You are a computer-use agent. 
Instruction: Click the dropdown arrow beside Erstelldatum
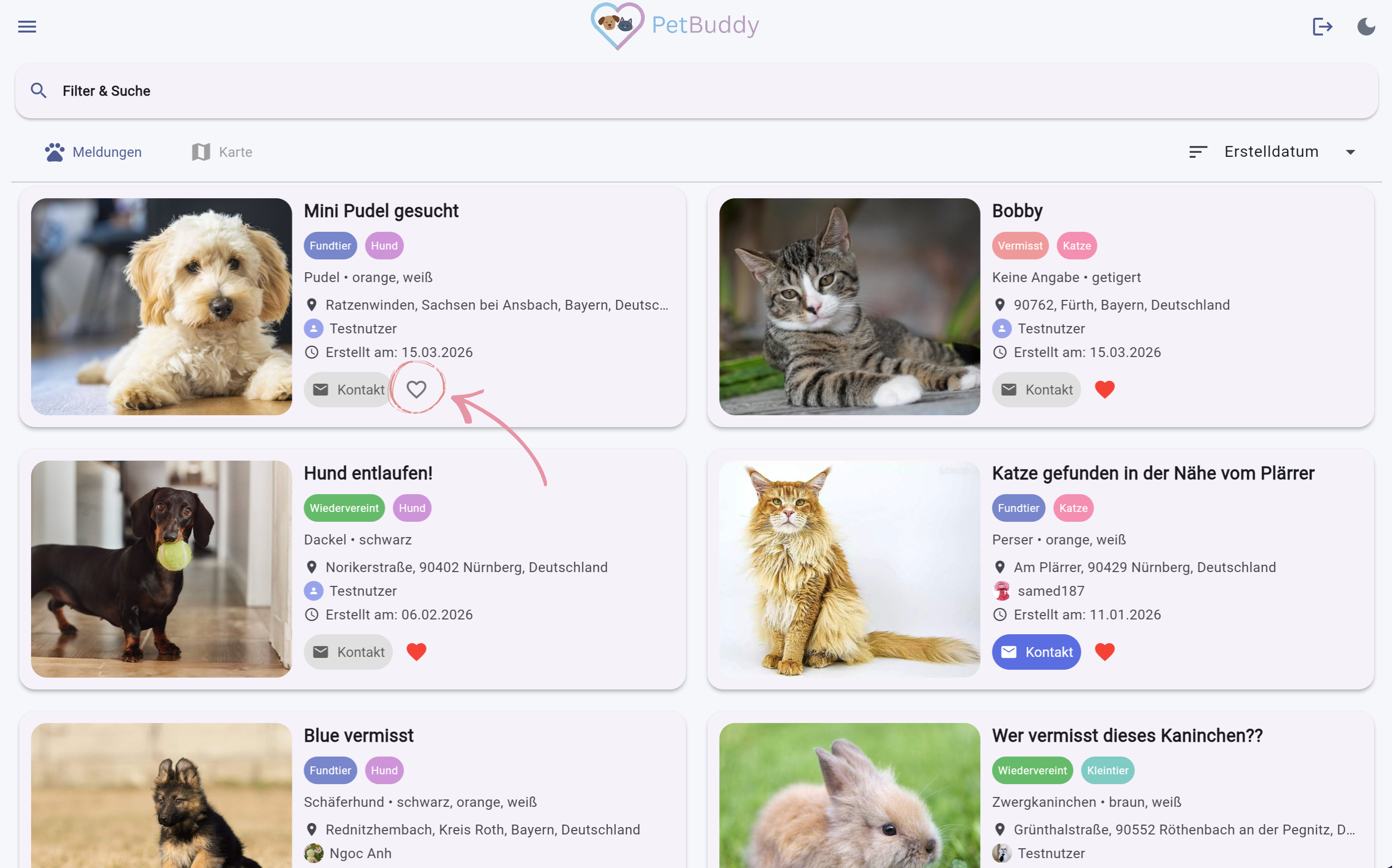pyautogui.click(x=1350, y=152)
